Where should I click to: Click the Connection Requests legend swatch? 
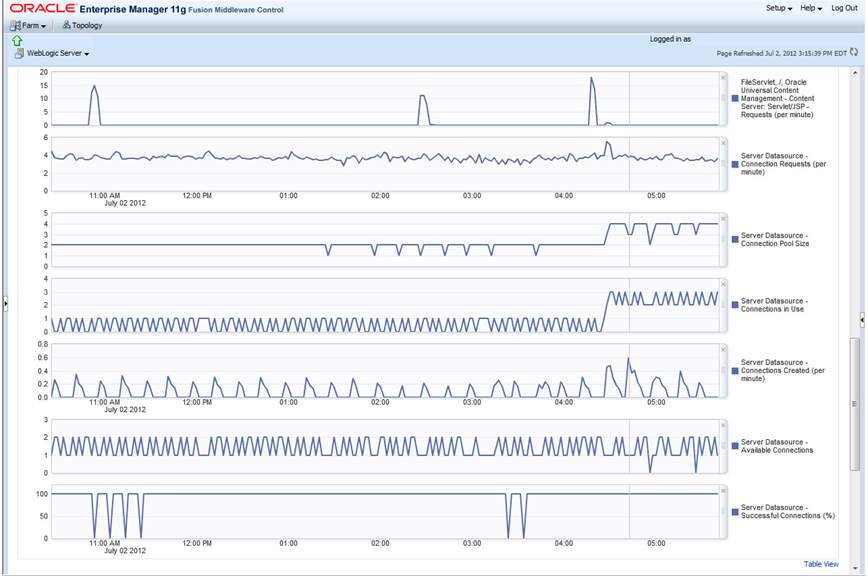pos(735,164)
